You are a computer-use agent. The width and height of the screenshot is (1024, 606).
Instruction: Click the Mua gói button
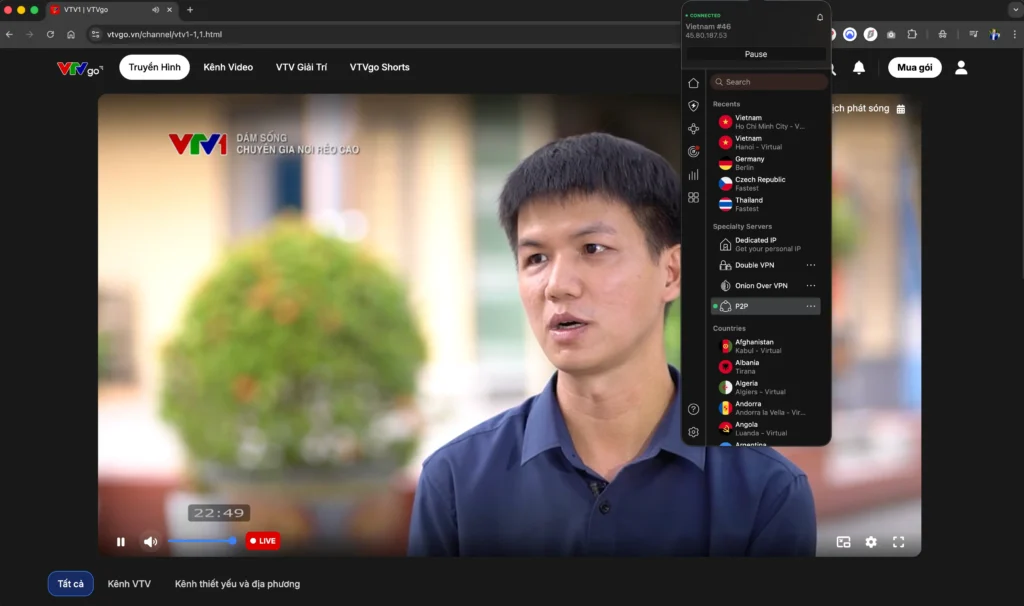coord(914,67)
